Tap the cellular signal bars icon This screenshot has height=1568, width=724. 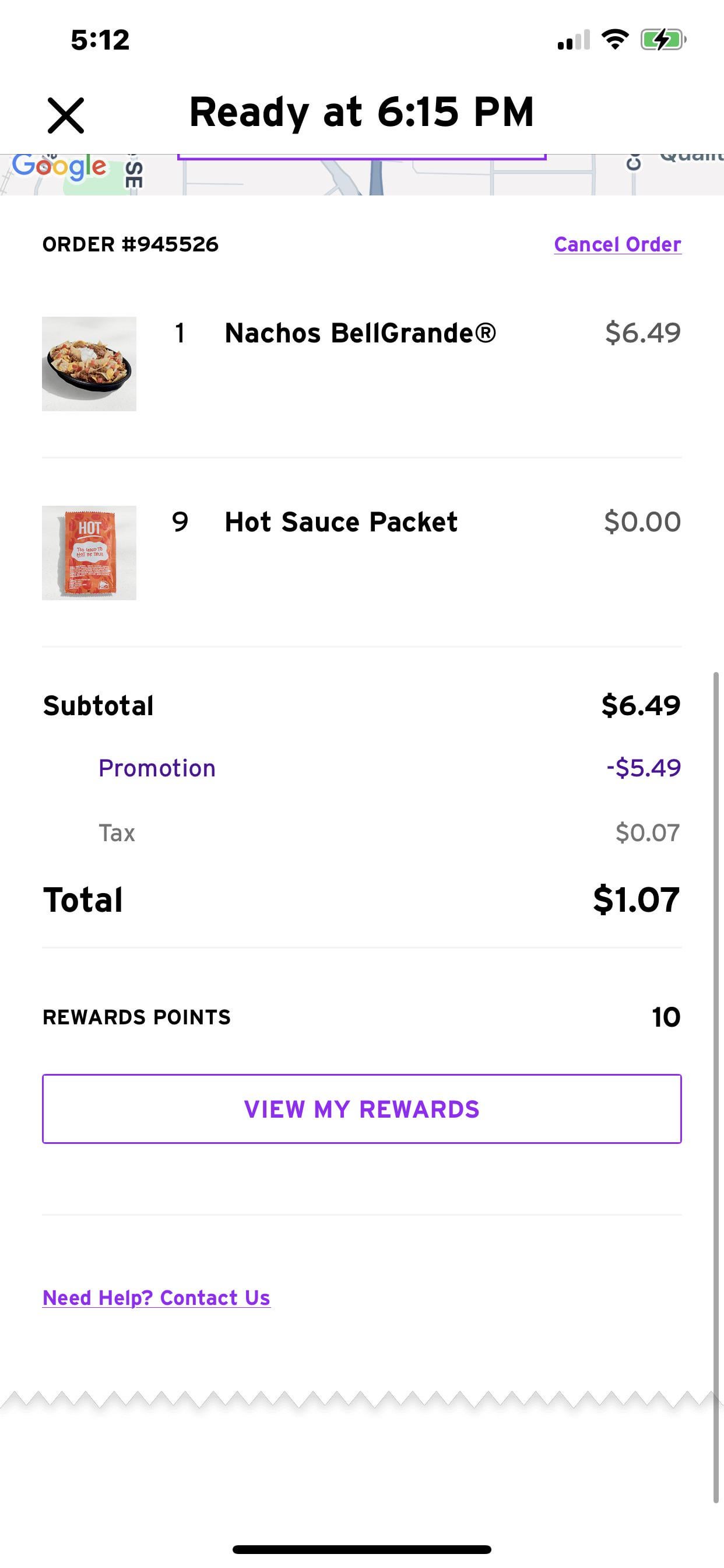pos(573,40)
